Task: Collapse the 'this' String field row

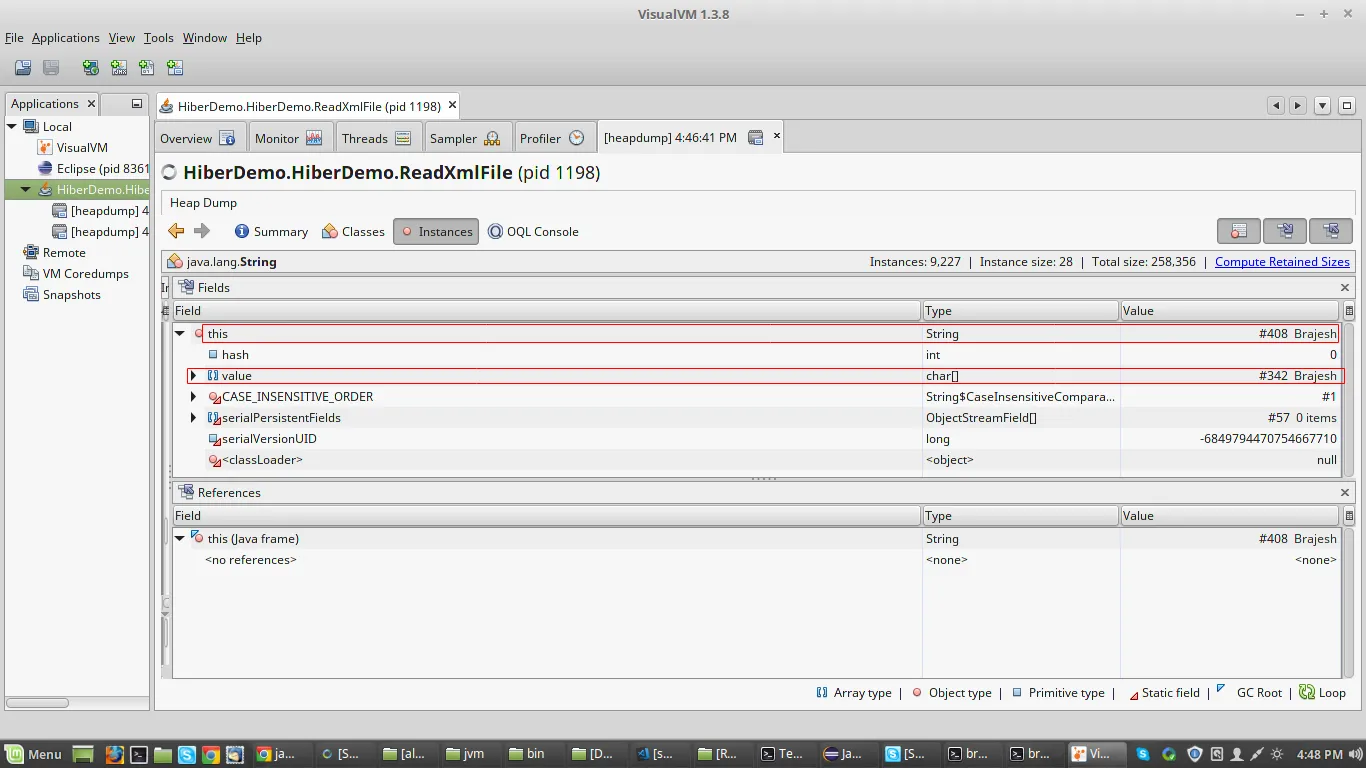Action: 180,333
